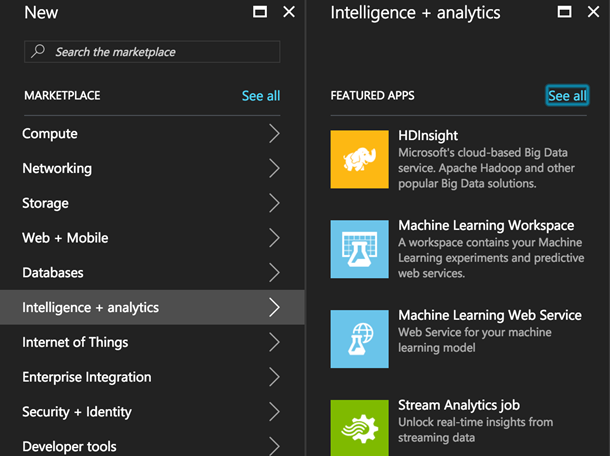
Task: Open the Compute marketplace category
Action: pos(152,133)
